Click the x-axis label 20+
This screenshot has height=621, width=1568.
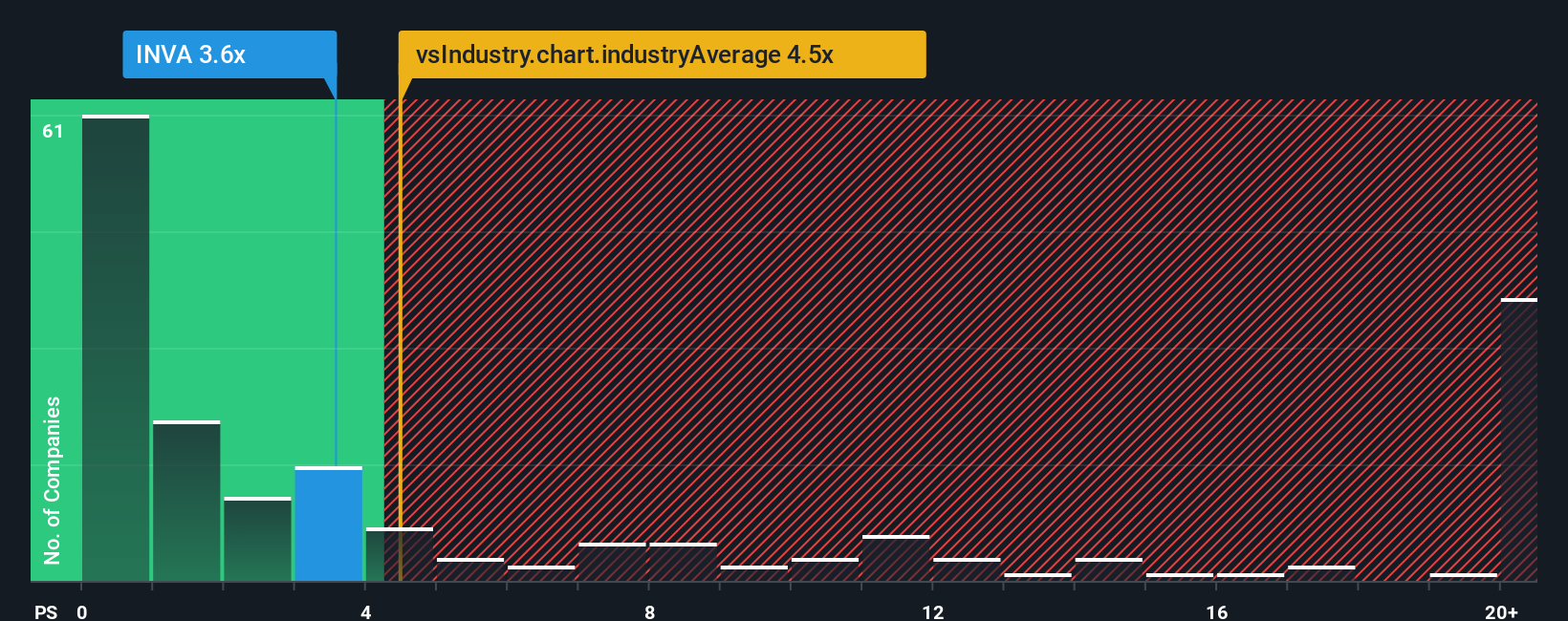point(1501,611)
